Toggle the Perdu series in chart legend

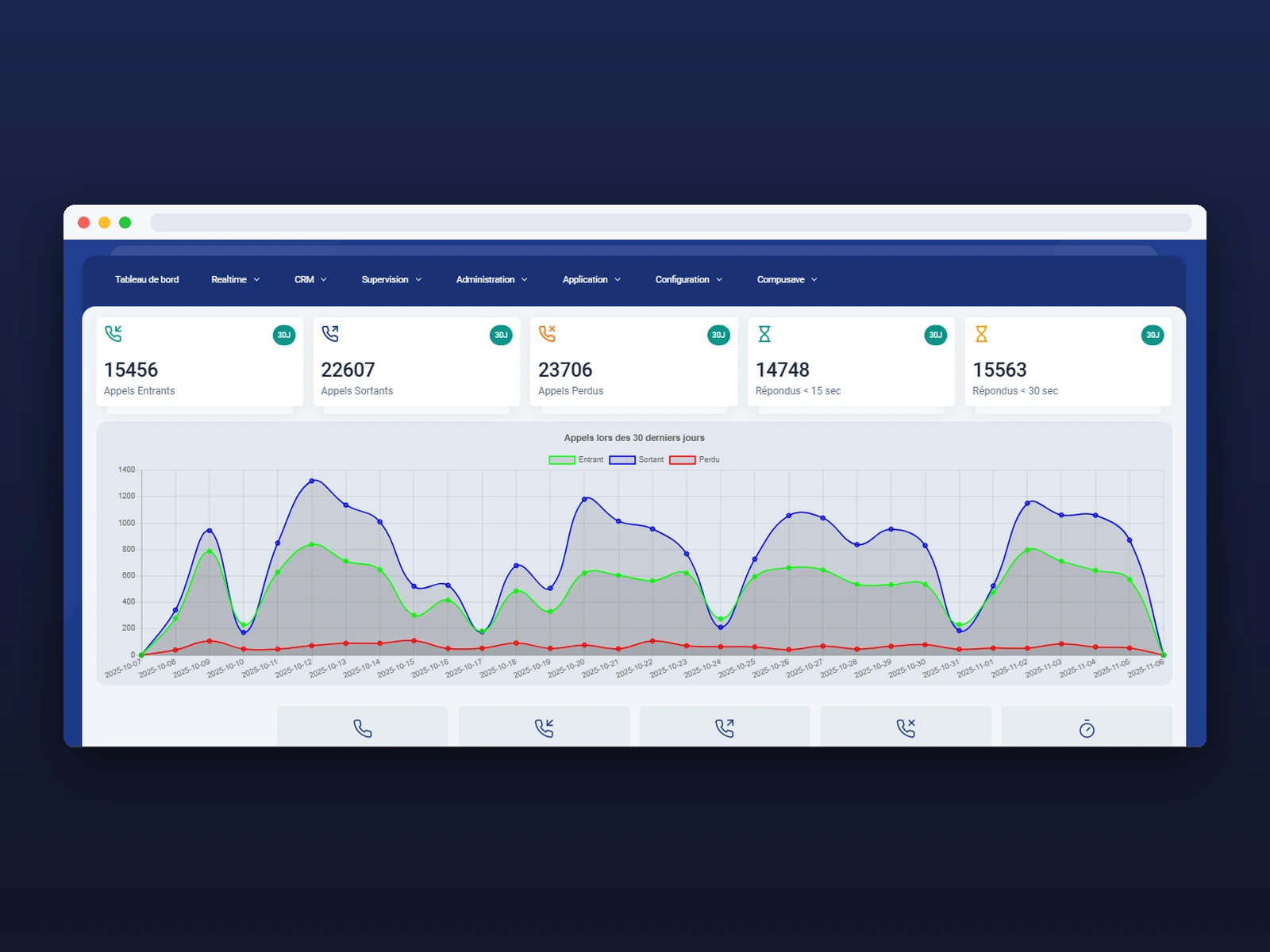[695, 460]
